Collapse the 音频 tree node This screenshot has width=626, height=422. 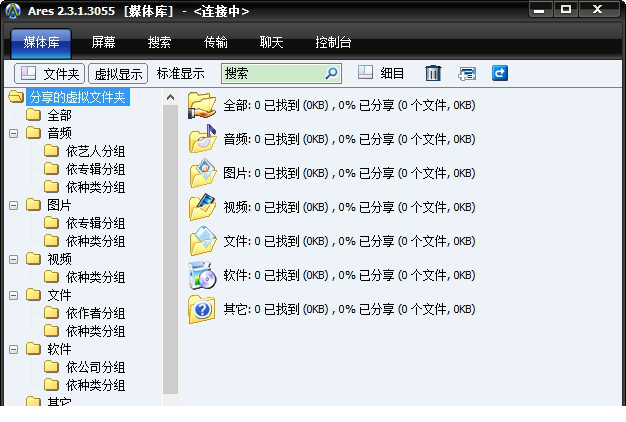(x=14, y=133)
